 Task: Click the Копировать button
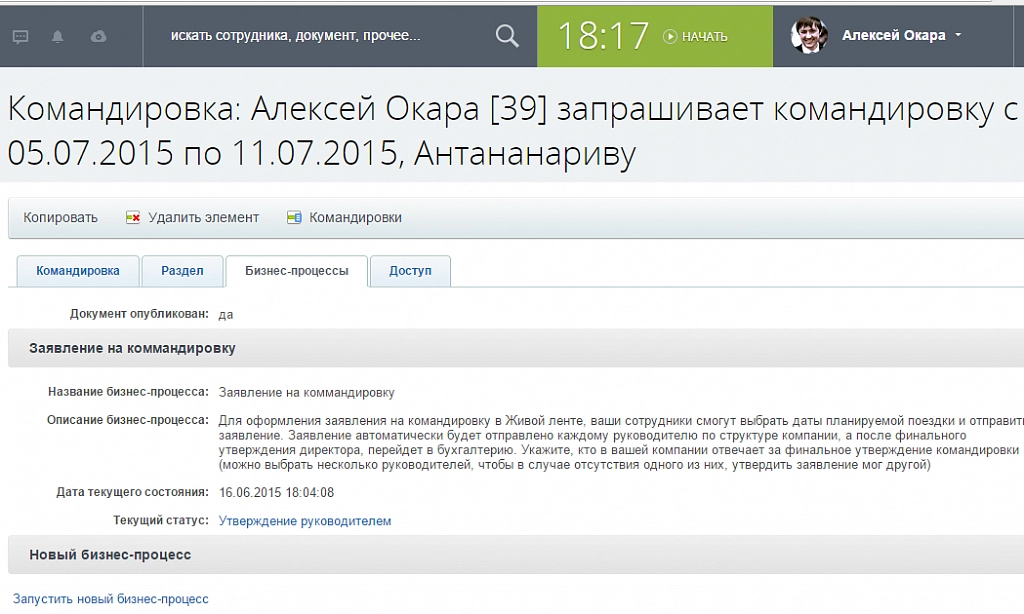60,217
